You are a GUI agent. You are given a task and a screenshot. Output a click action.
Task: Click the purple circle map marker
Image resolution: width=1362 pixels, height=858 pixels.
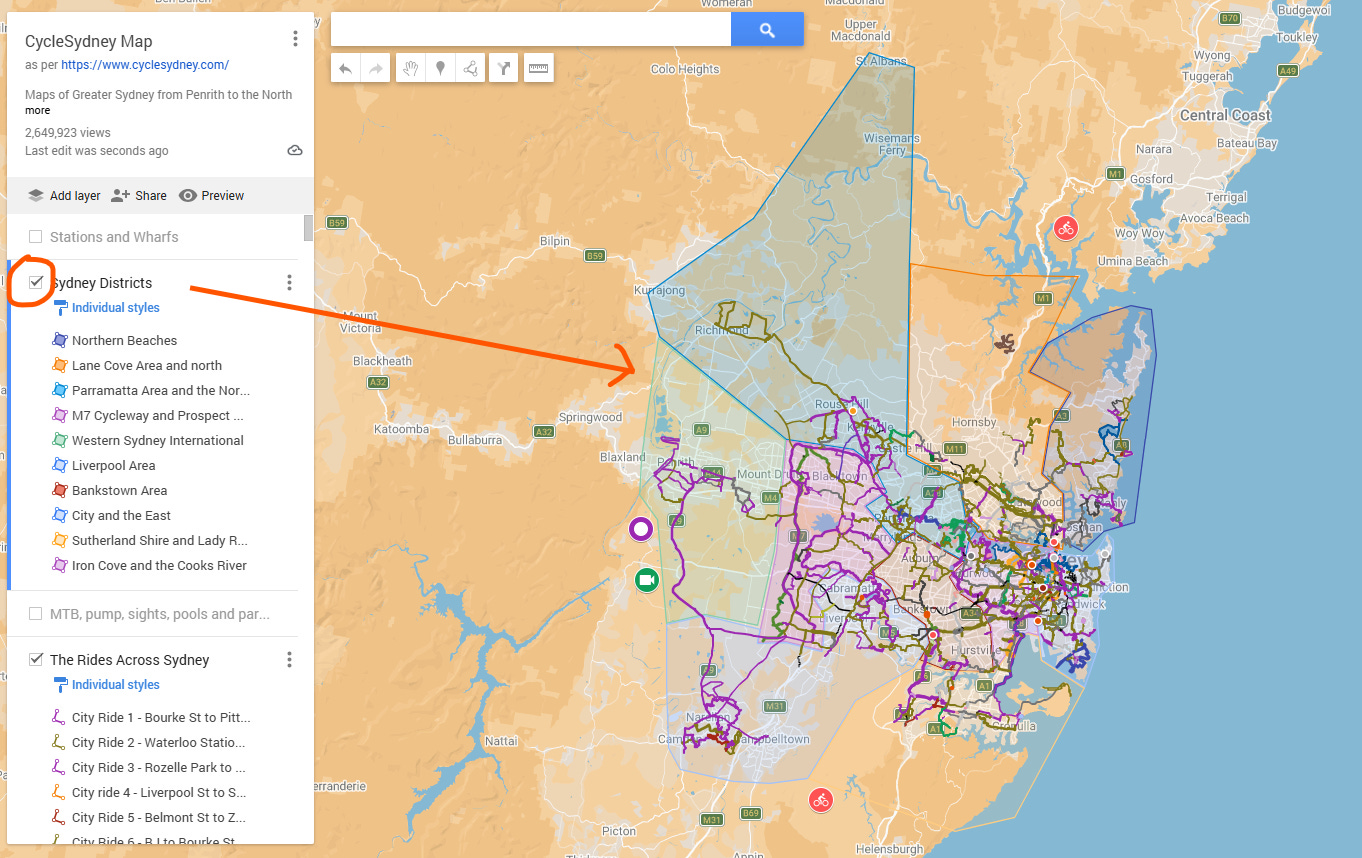[641, 529]
